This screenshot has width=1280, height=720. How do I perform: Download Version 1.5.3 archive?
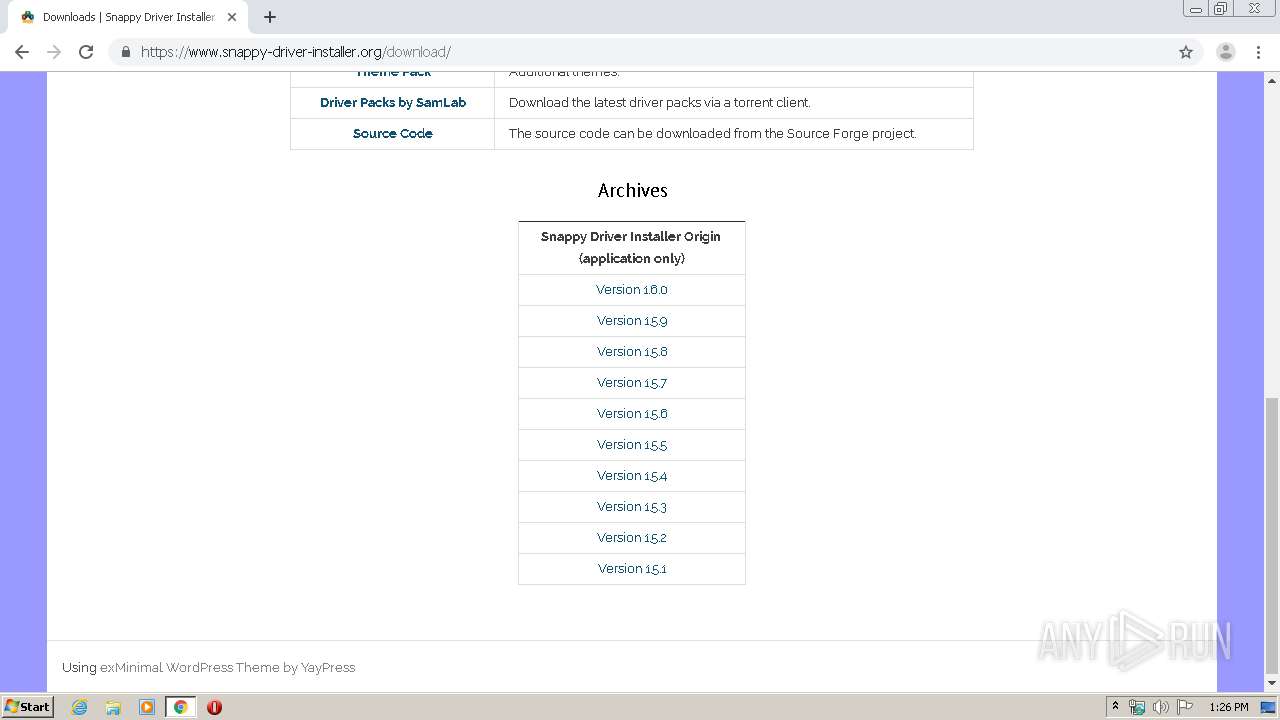coord(632,506)
